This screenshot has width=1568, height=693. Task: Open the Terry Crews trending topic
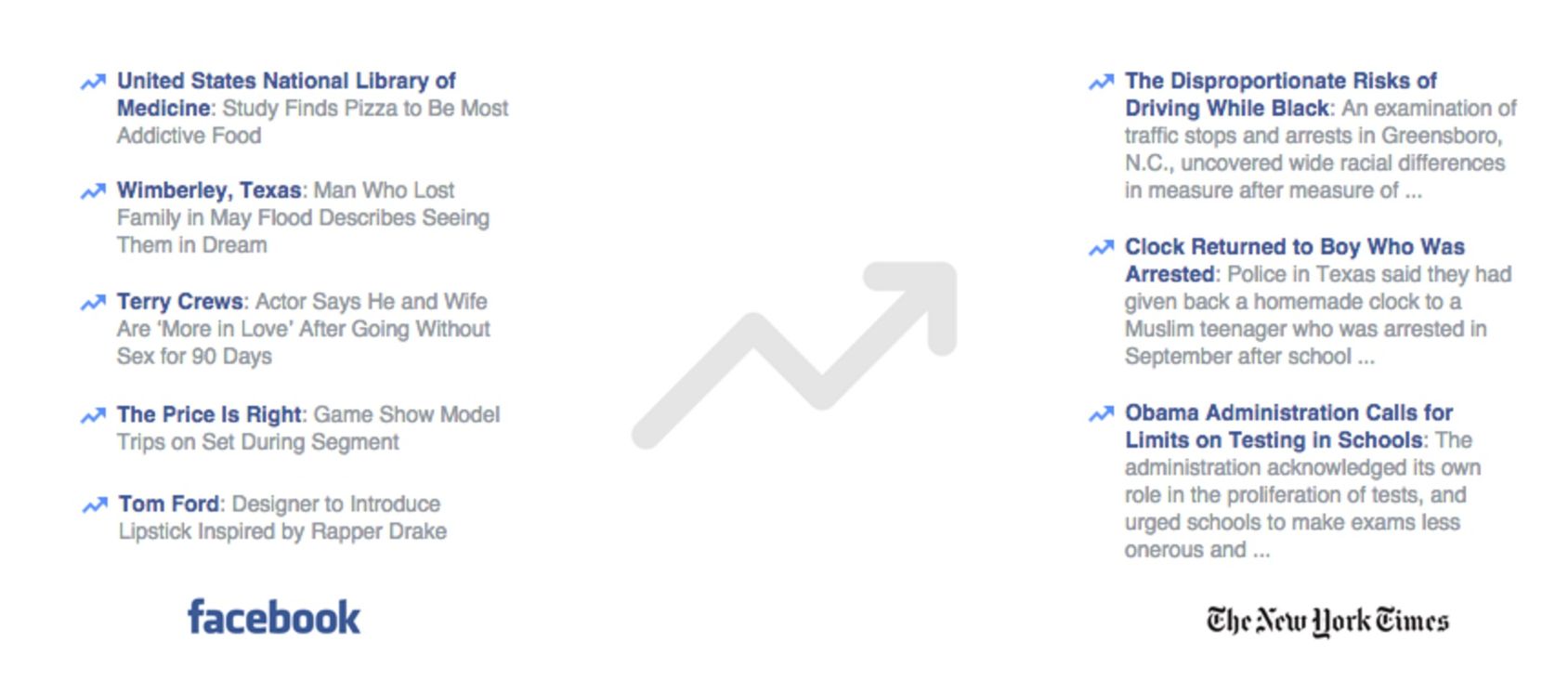[x=180, y=301]
